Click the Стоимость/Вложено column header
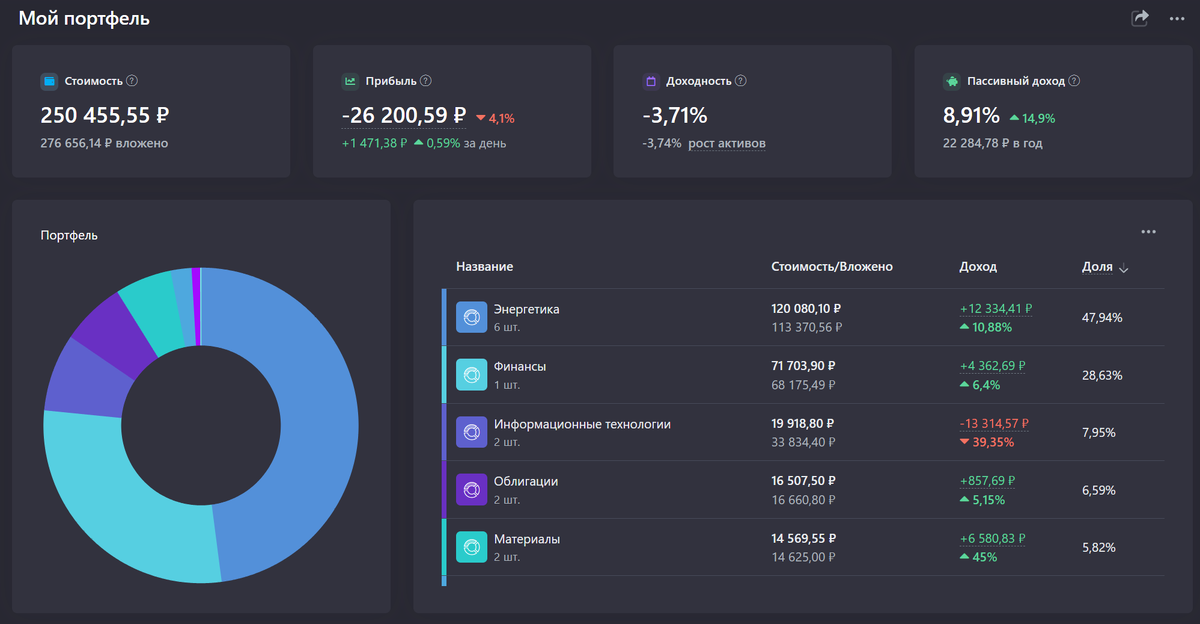Viewport: 1200px width, 624px height. pos(832,267)
